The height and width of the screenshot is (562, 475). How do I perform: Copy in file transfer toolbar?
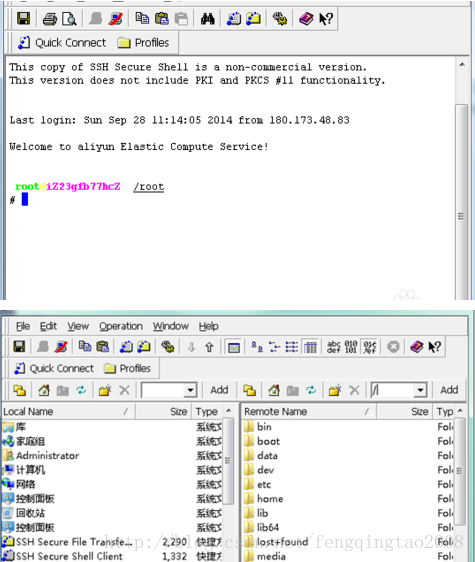pos(85,347)
